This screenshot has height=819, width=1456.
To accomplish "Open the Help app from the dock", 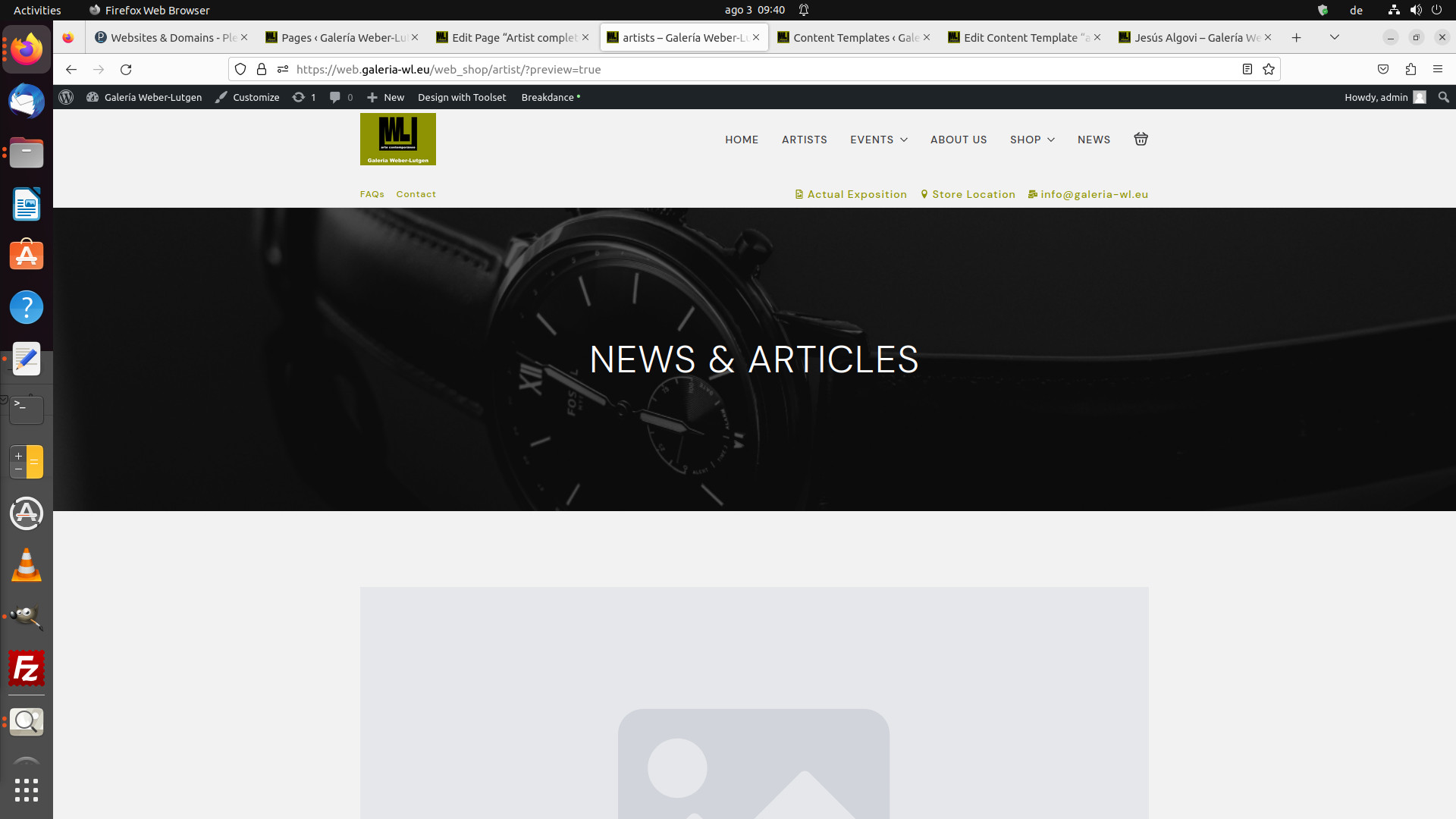I will (27, 307).
